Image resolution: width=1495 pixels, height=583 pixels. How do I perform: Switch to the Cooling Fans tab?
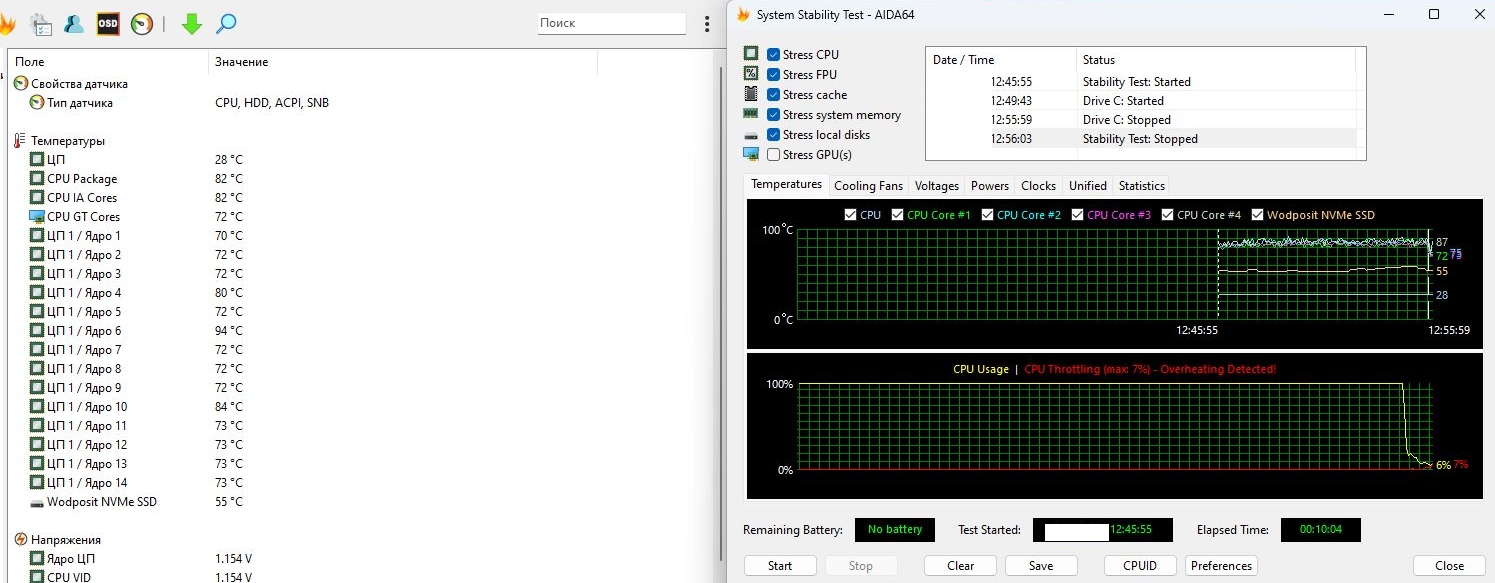868,186
